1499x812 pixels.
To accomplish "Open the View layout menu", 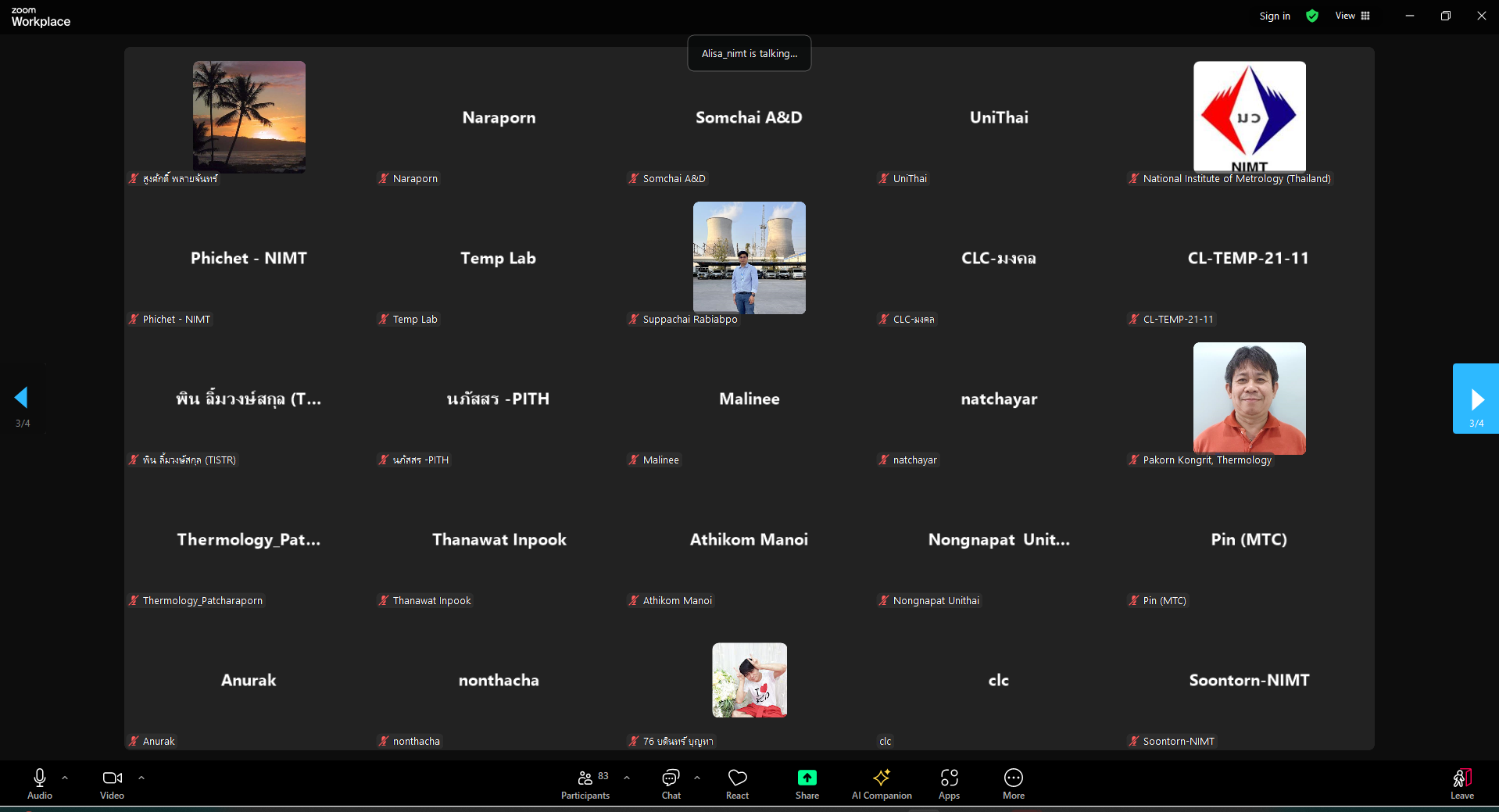I will [1352, 16].
